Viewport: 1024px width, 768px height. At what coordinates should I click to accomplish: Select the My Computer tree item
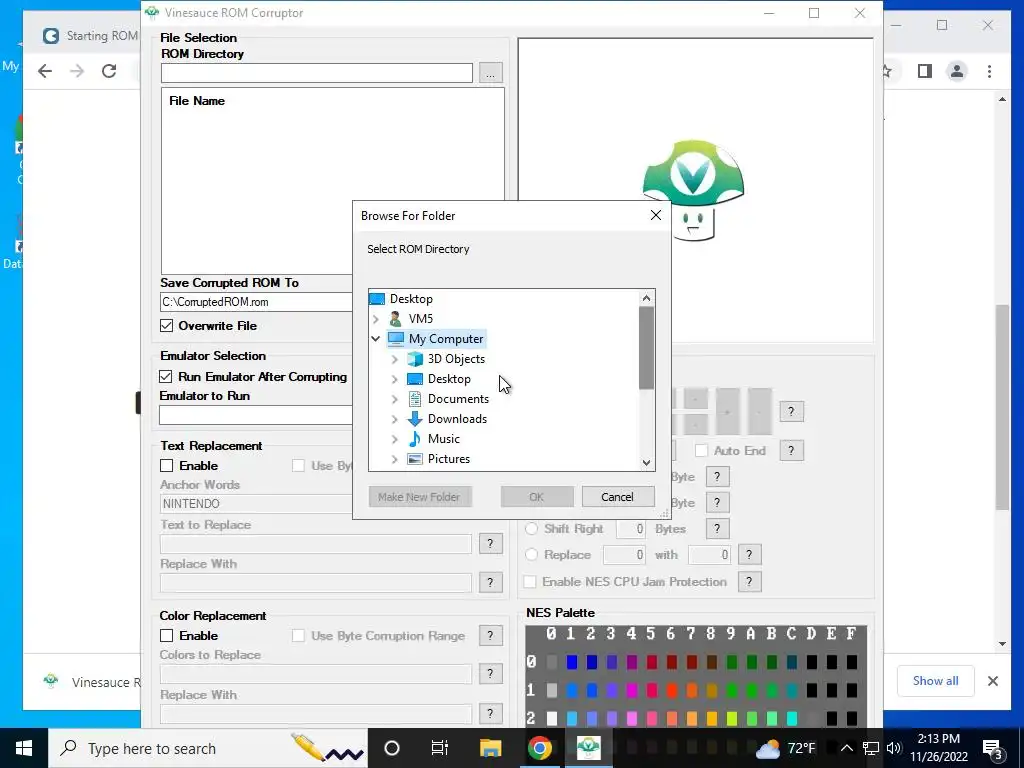pos(446,339)
